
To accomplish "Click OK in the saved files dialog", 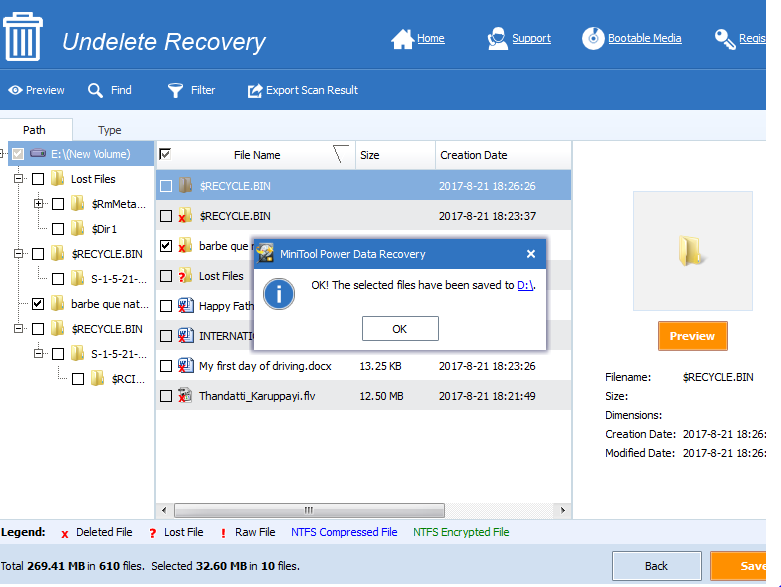I will 400,329.
